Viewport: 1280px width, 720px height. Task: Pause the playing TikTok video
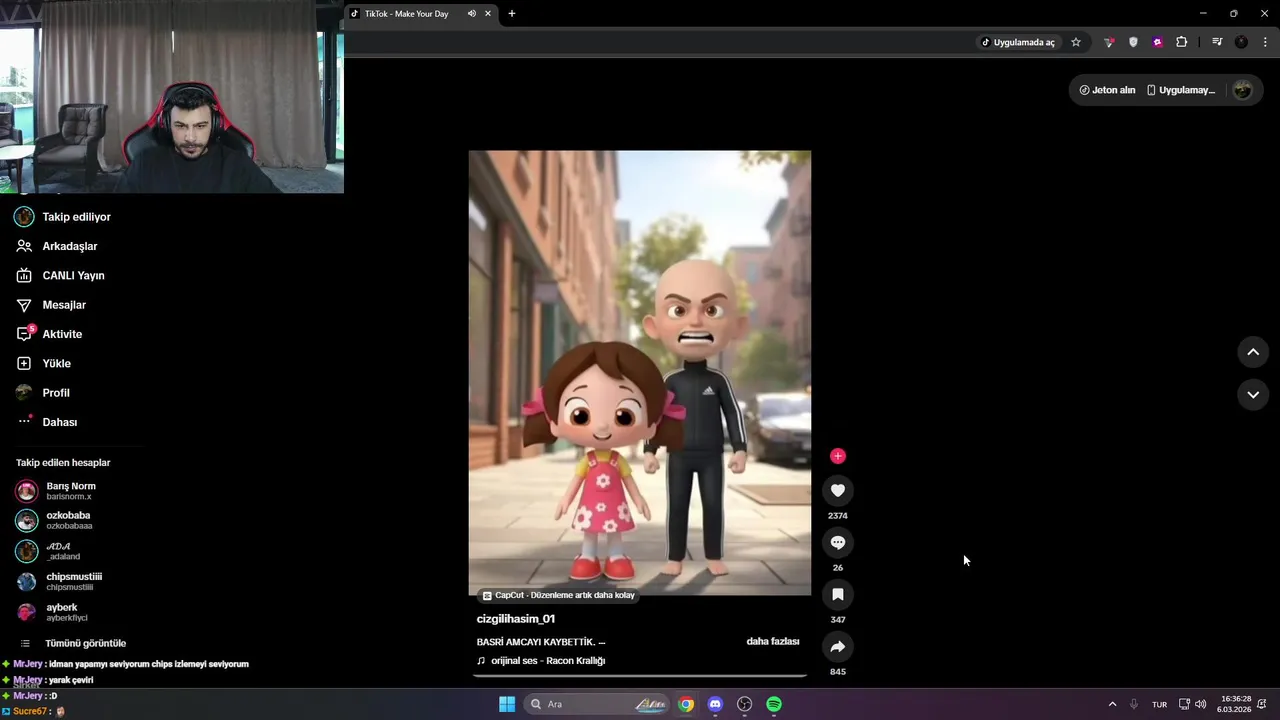pyautogui.click(x=640, y=373)
